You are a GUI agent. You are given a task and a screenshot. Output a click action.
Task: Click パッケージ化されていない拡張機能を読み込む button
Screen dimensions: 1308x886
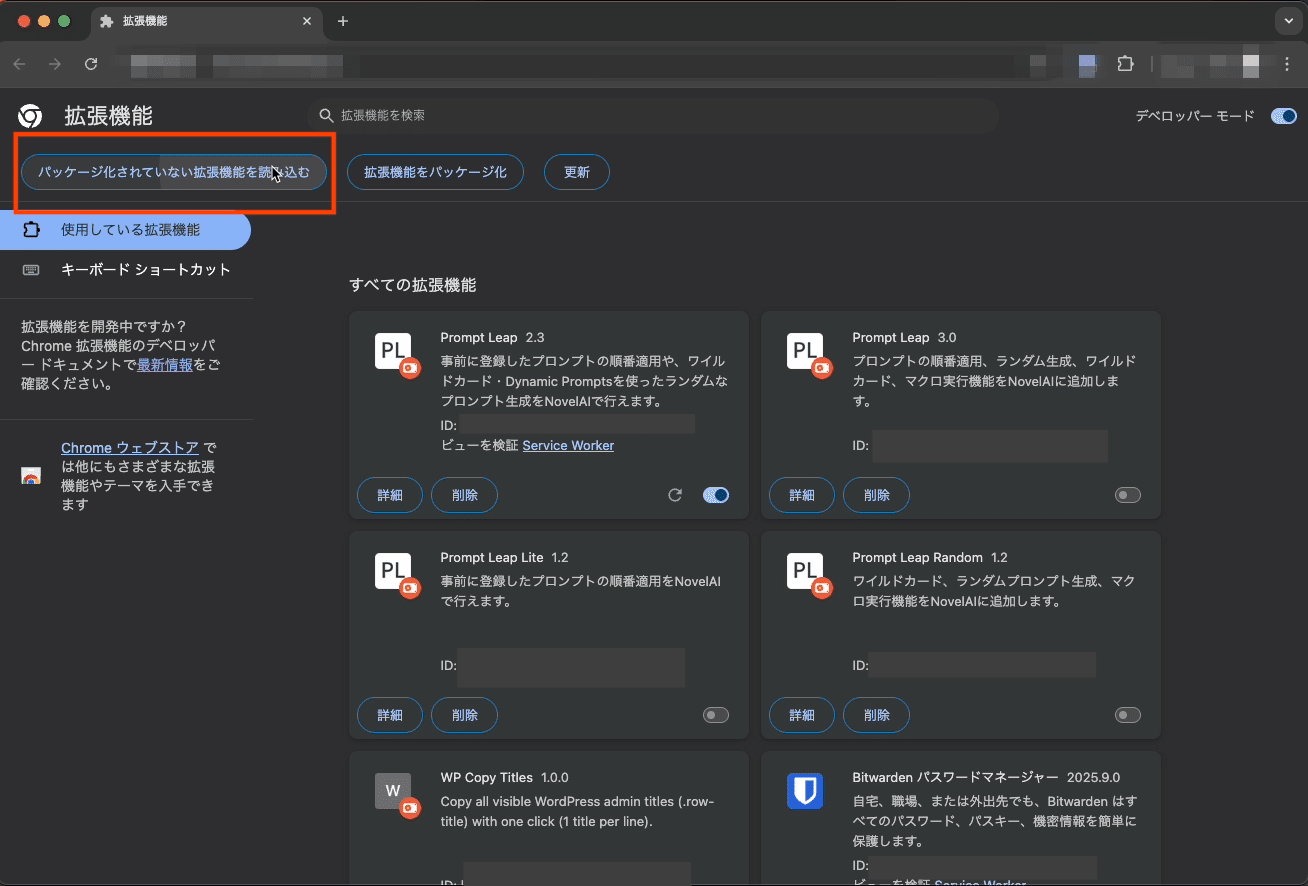click(x=174, y=172)
